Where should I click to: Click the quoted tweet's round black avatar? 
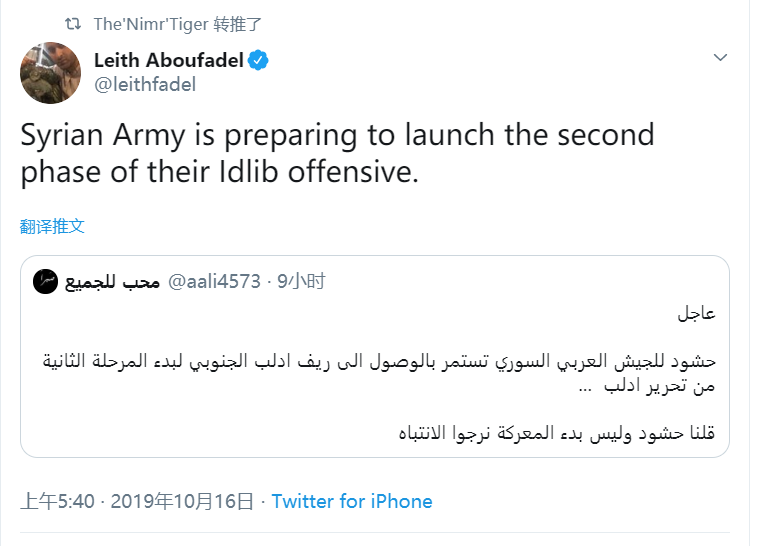46,281
